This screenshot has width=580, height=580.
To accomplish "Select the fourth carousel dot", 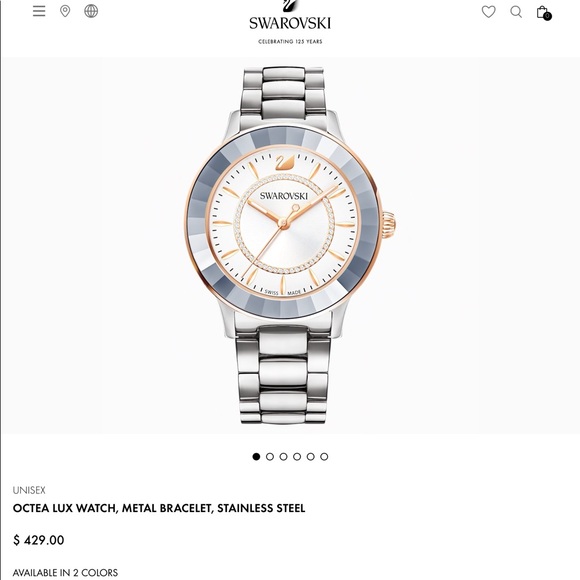I will pos(297,456).
